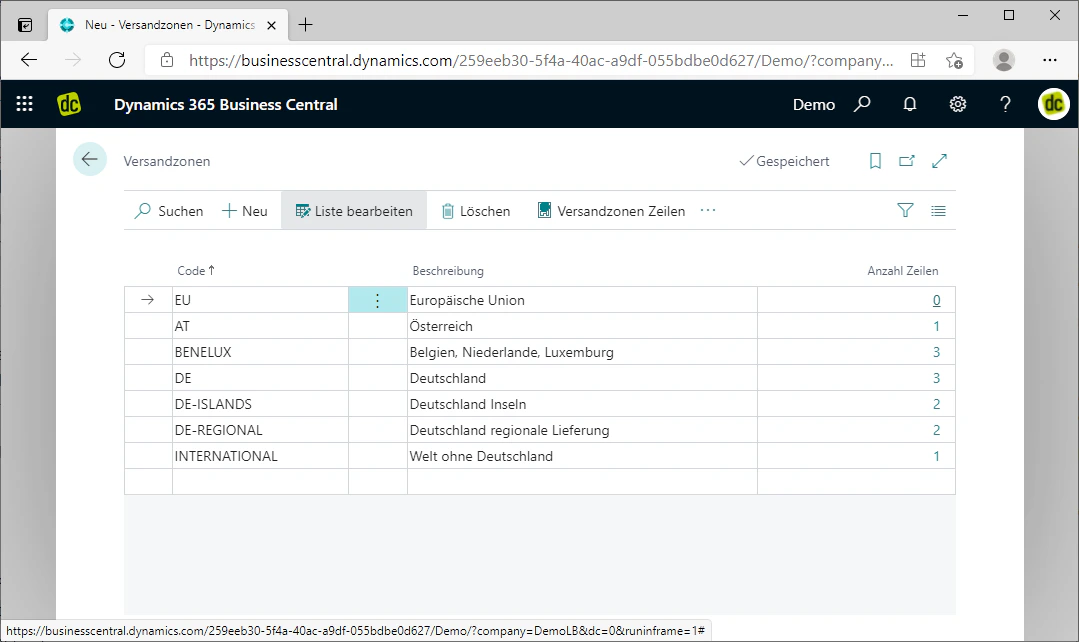1079x642 pixels.
Task: Select the EU code cell
Action: pyautogui.click(x=260, y=300)
